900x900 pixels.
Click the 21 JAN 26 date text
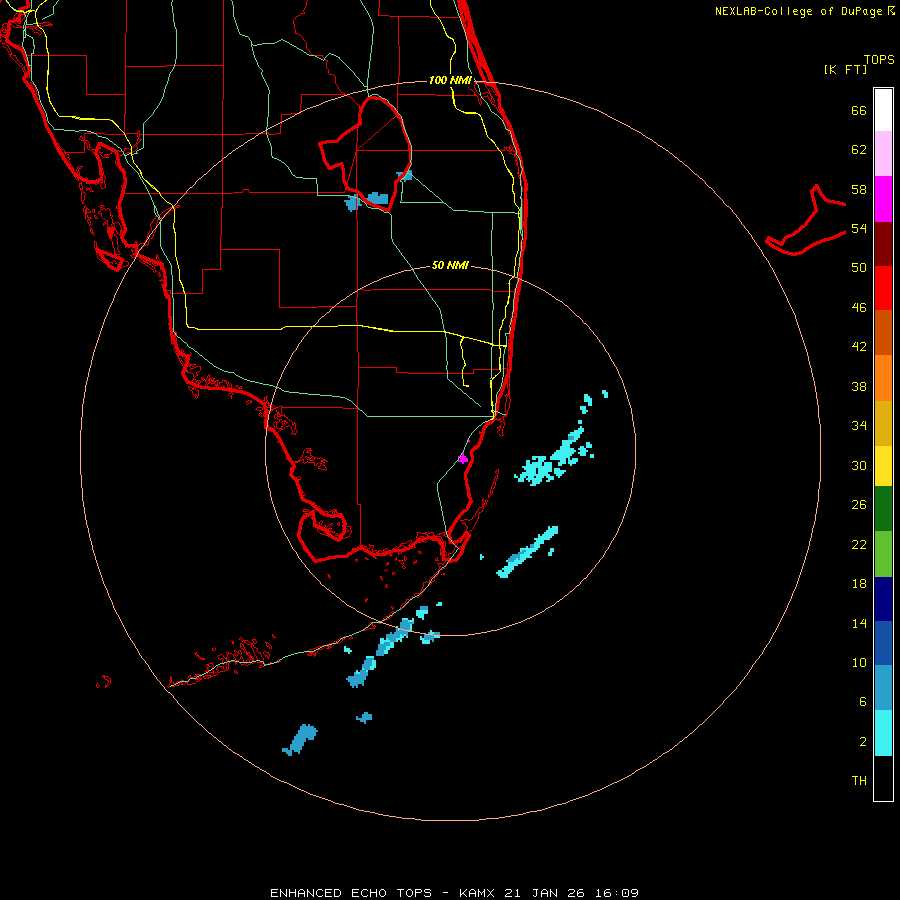pos(545,893)
